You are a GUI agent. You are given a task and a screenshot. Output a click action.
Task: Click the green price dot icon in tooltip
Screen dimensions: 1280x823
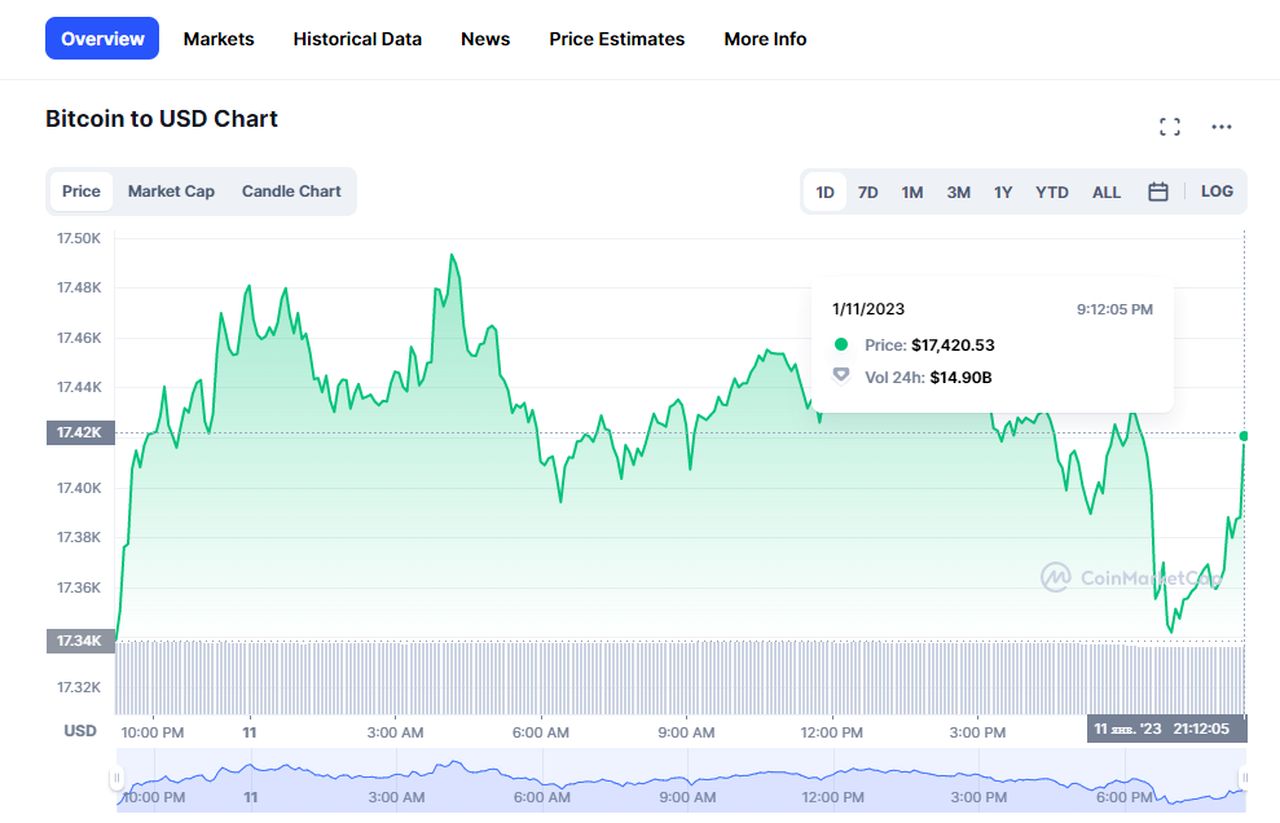(x=841, y=344)
